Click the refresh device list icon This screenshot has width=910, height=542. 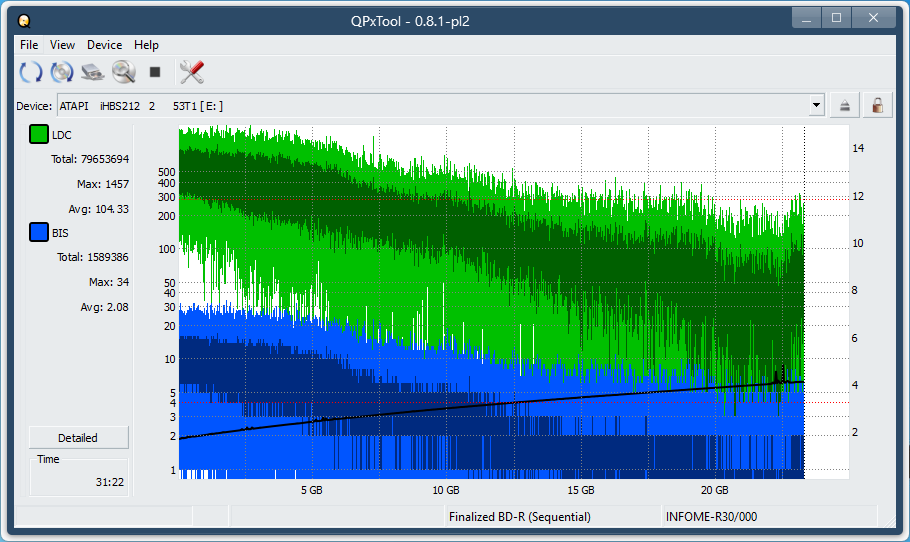click(31, 72)
